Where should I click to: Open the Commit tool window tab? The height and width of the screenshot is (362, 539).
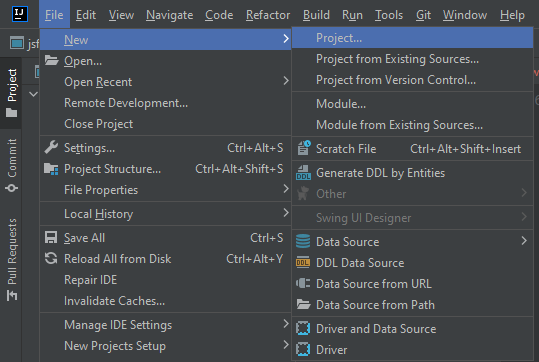click(11, 165)
